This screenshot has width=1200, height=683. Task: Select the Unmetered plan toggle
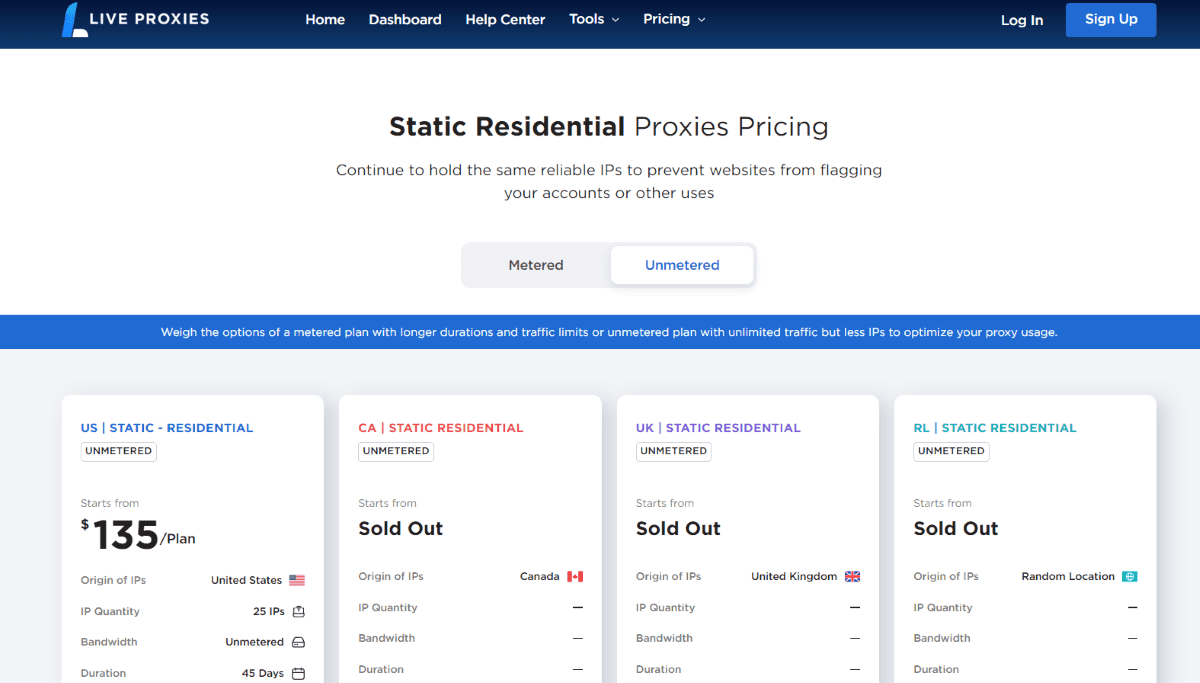[682, 265]
